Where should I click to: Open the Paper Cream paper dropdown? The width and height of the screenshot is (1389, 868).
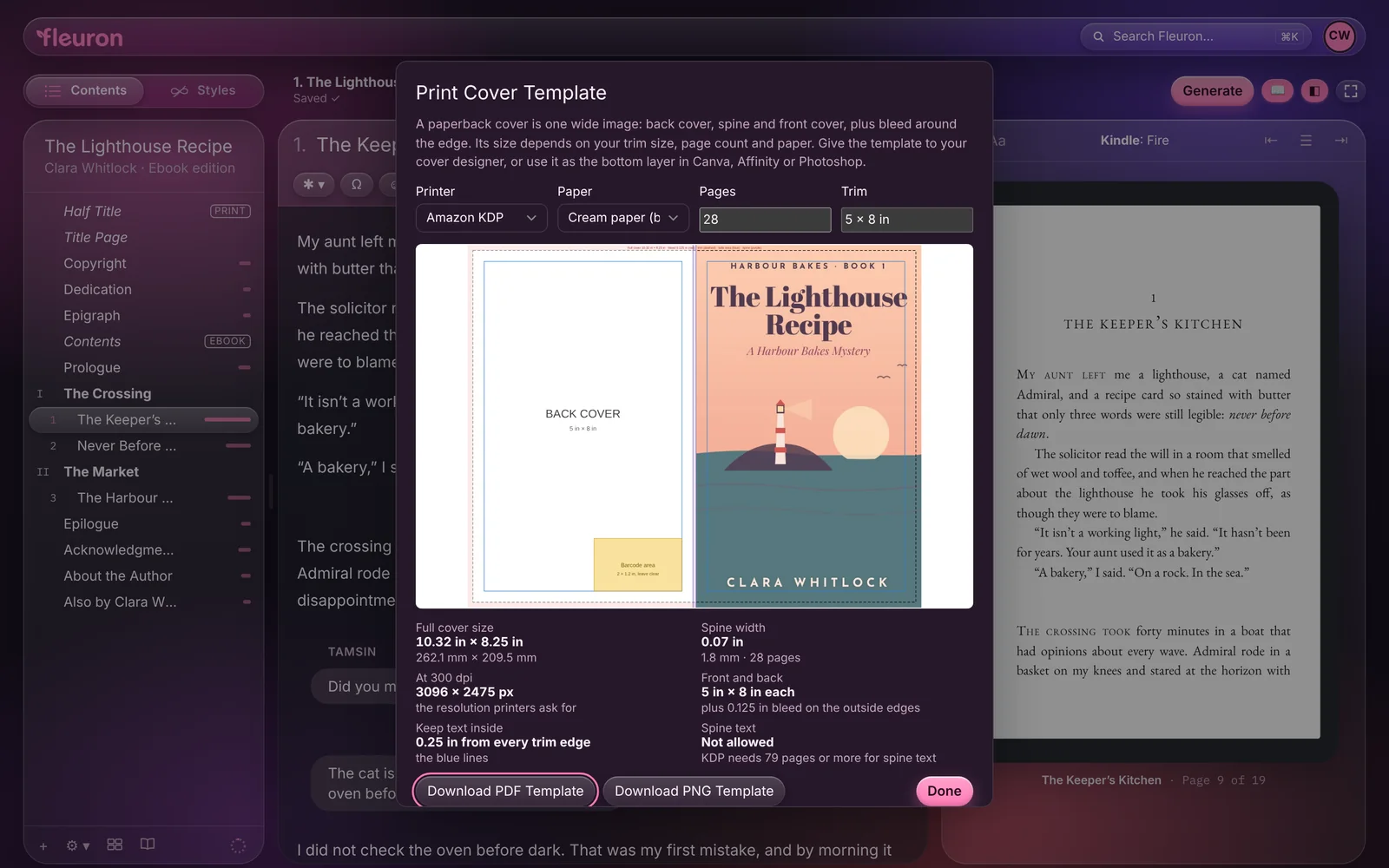622,218
